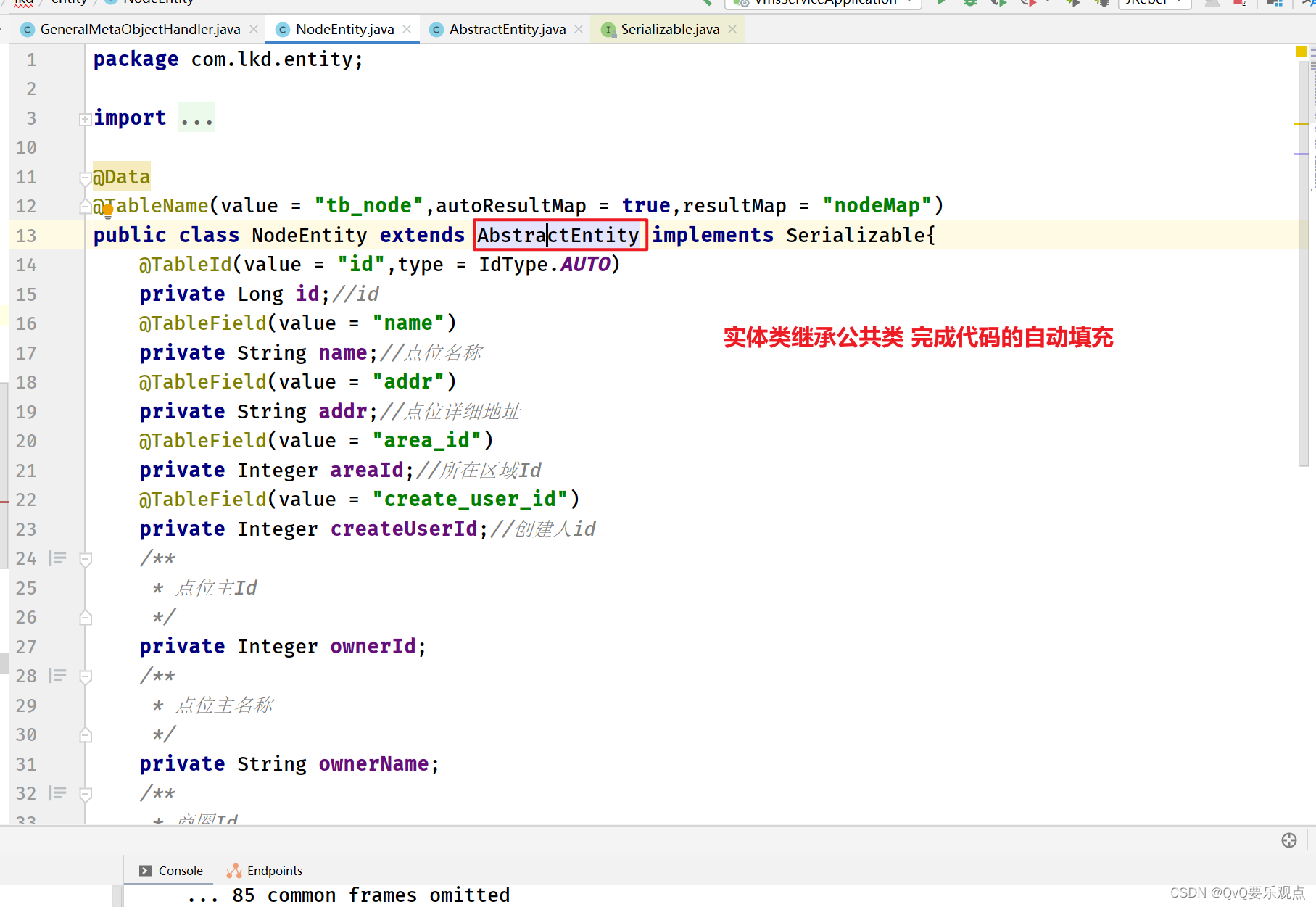Click the Endpoints tab icon
This screenshot has height=907, width=1316.
click(233, 871)
